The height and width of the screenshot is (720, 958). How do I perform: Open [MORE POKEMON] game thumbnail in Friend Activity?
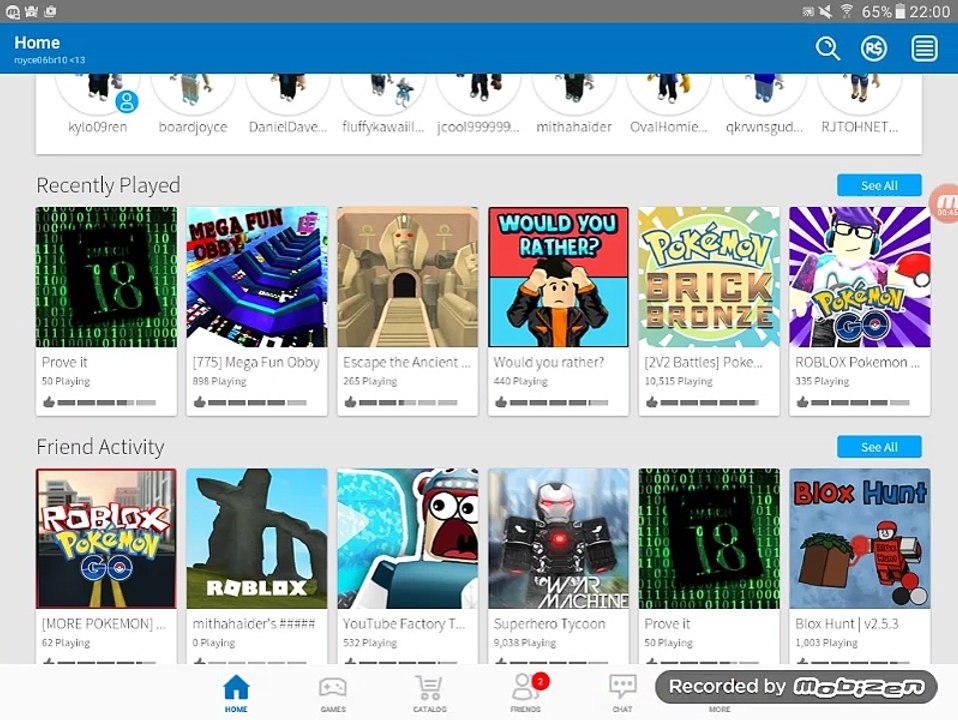click(106, 538)
